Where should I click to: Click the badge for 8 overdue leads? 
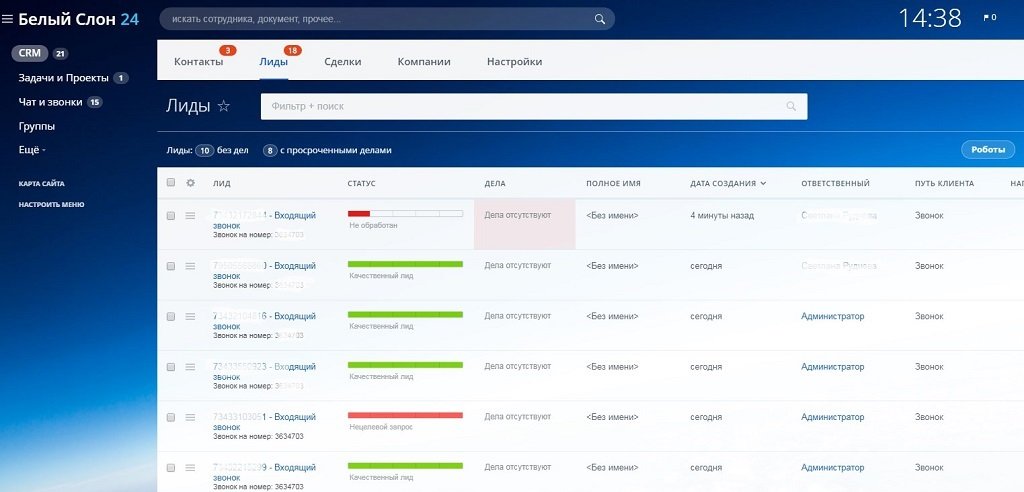coord(270,151)
